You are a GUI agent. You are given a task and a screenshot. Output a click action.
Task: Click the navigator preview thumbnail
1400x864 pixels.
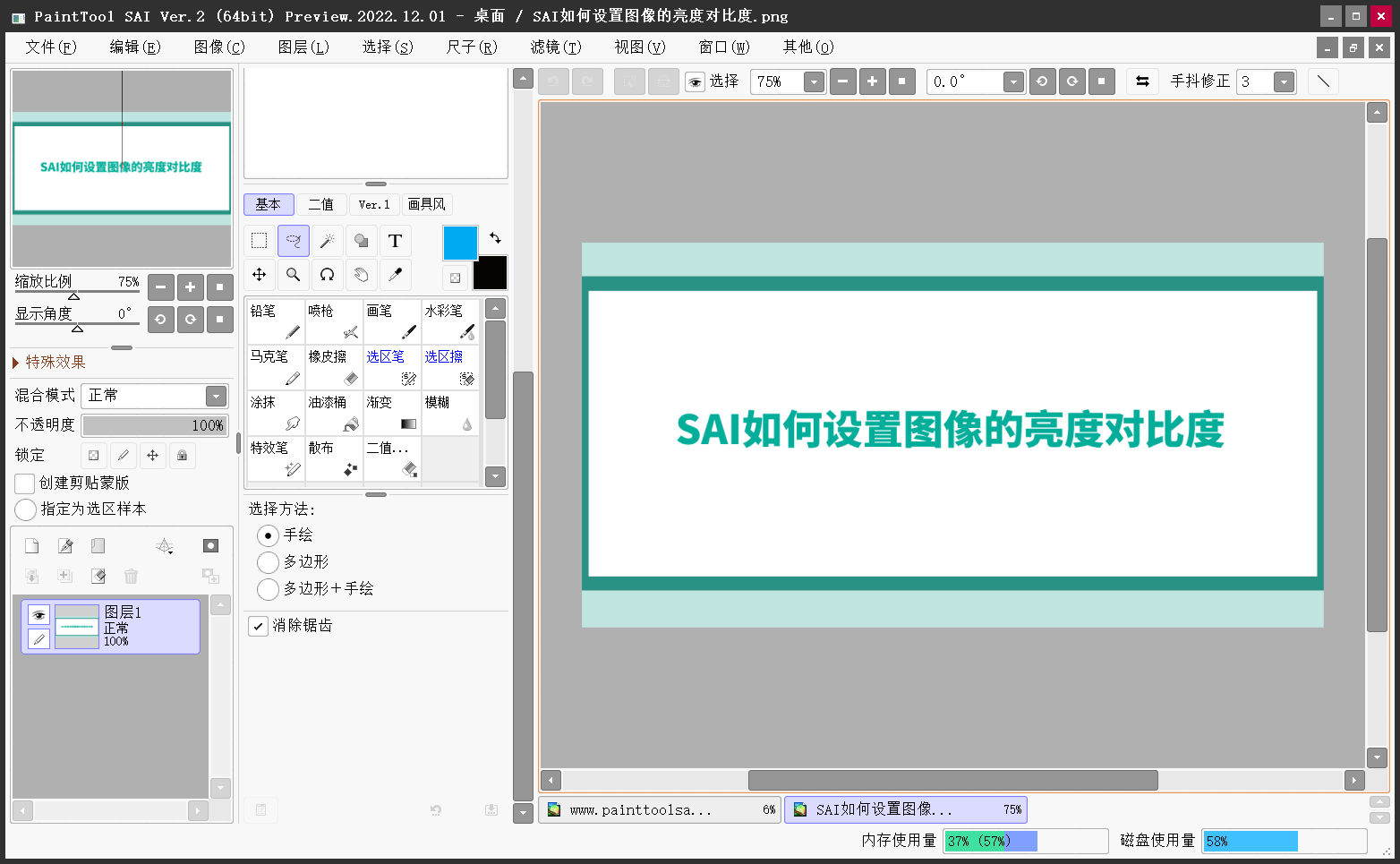[x=122, y=168]
